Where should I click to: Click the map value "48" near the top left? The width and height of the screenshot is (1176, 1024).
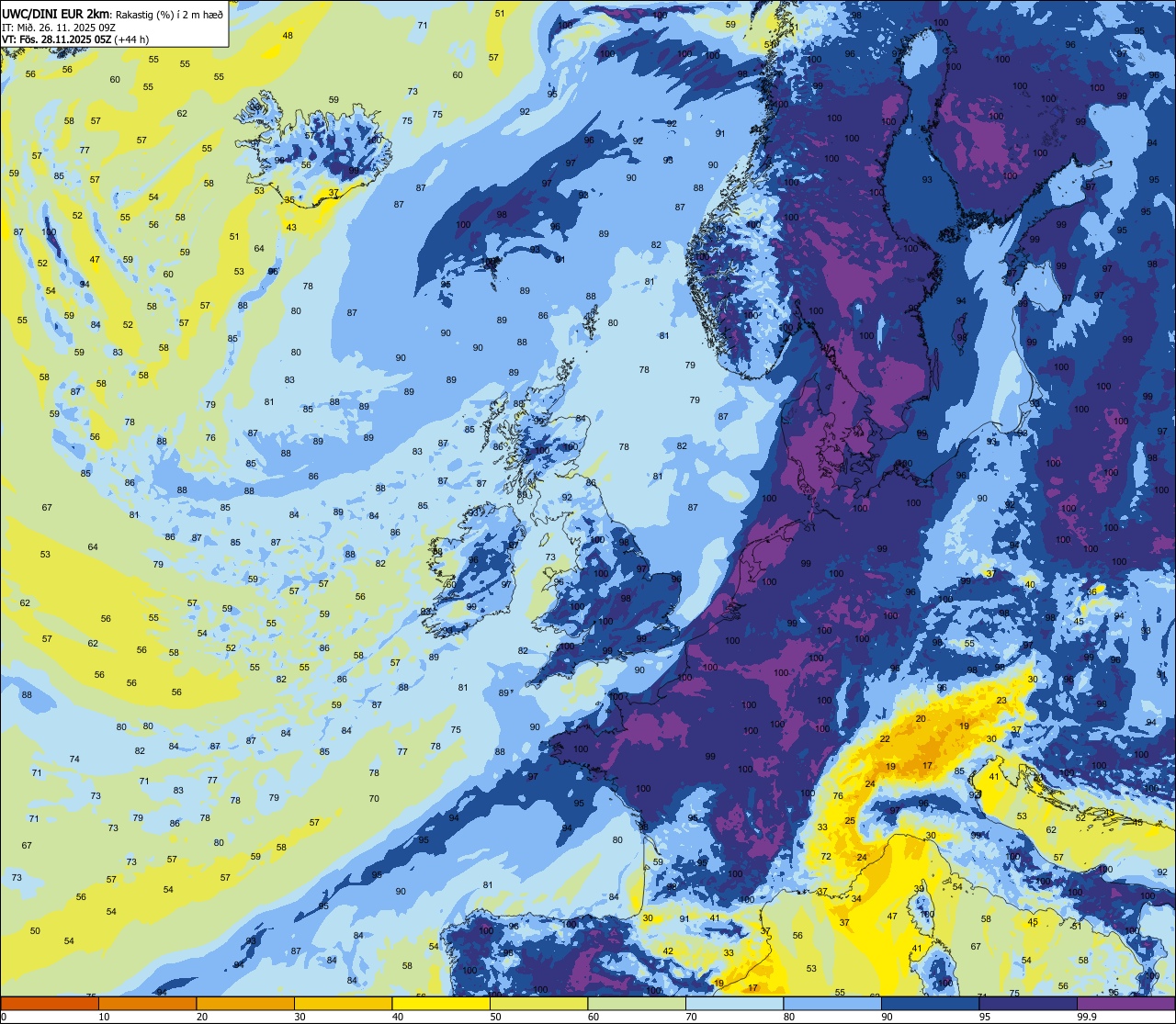288,35
